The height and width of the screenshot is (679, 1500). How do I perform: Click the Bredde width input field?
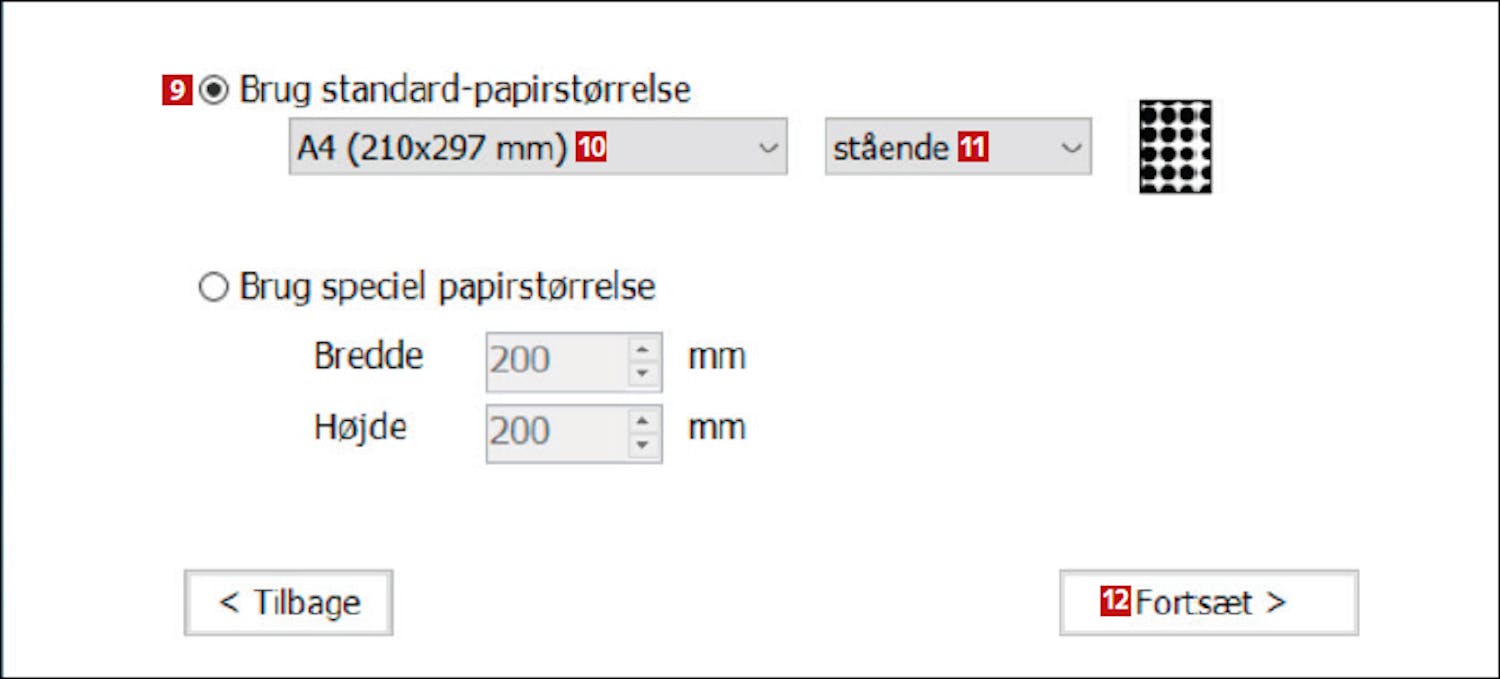pos(556,361)
